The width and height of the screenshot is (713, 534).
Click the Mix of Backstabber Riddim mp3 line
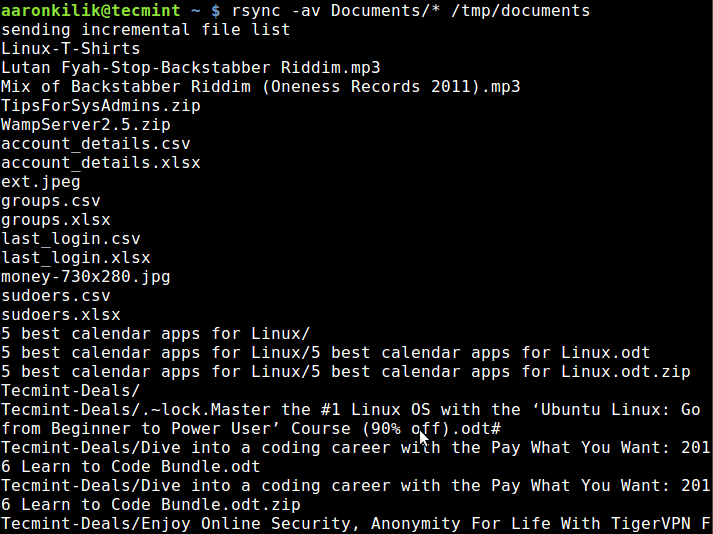pyautogui.click(x=261, y=86)
